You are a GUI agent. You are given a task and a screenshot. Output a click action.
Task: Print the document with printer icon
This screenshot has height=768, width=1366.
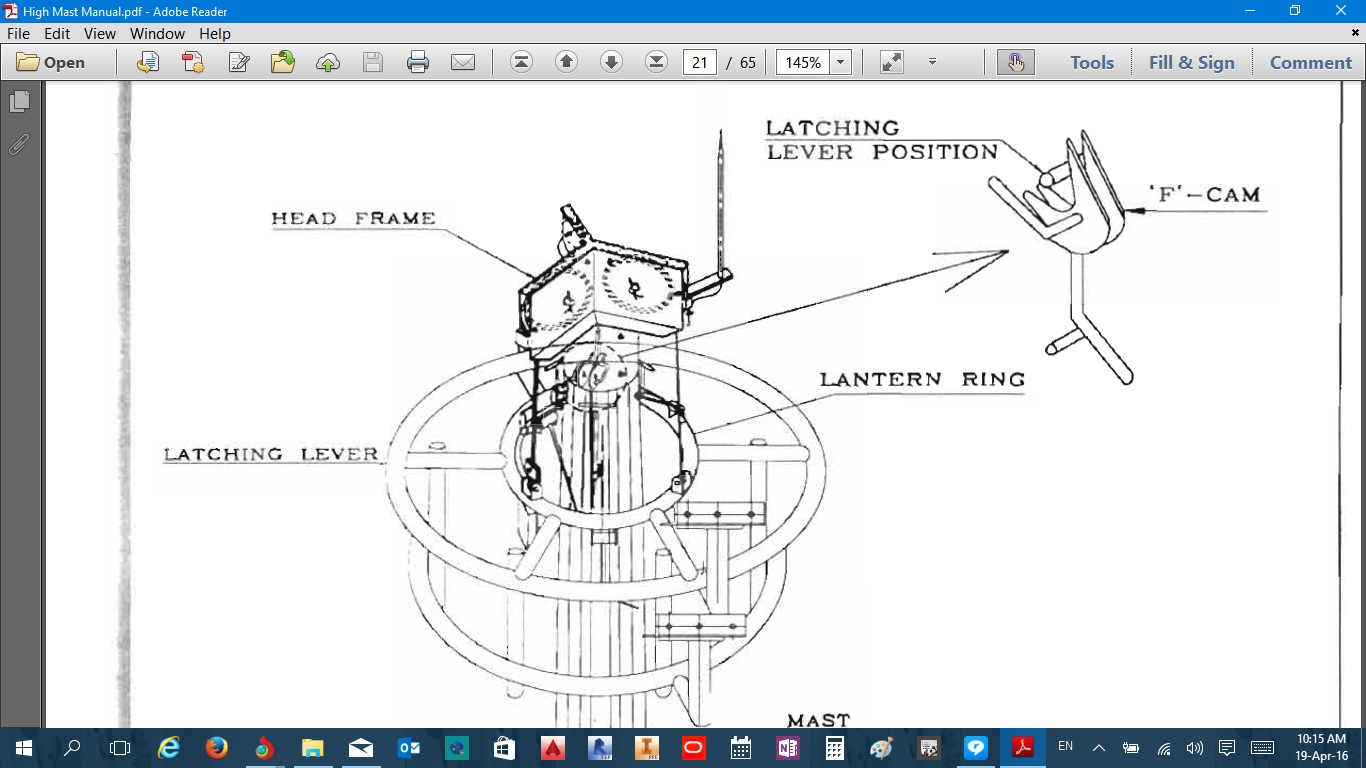(418, 62)
